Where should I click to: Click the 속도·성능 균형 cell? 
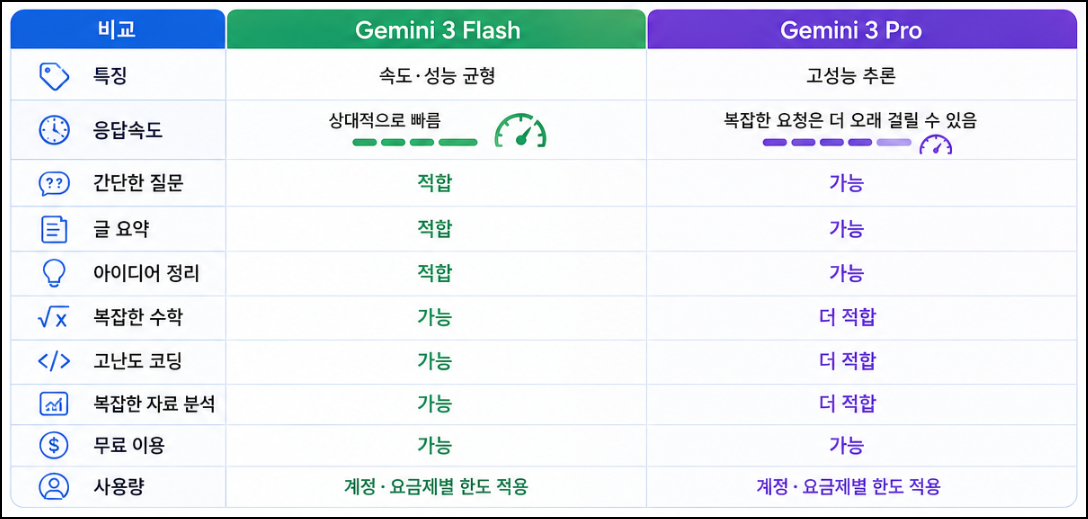point(436,76)
